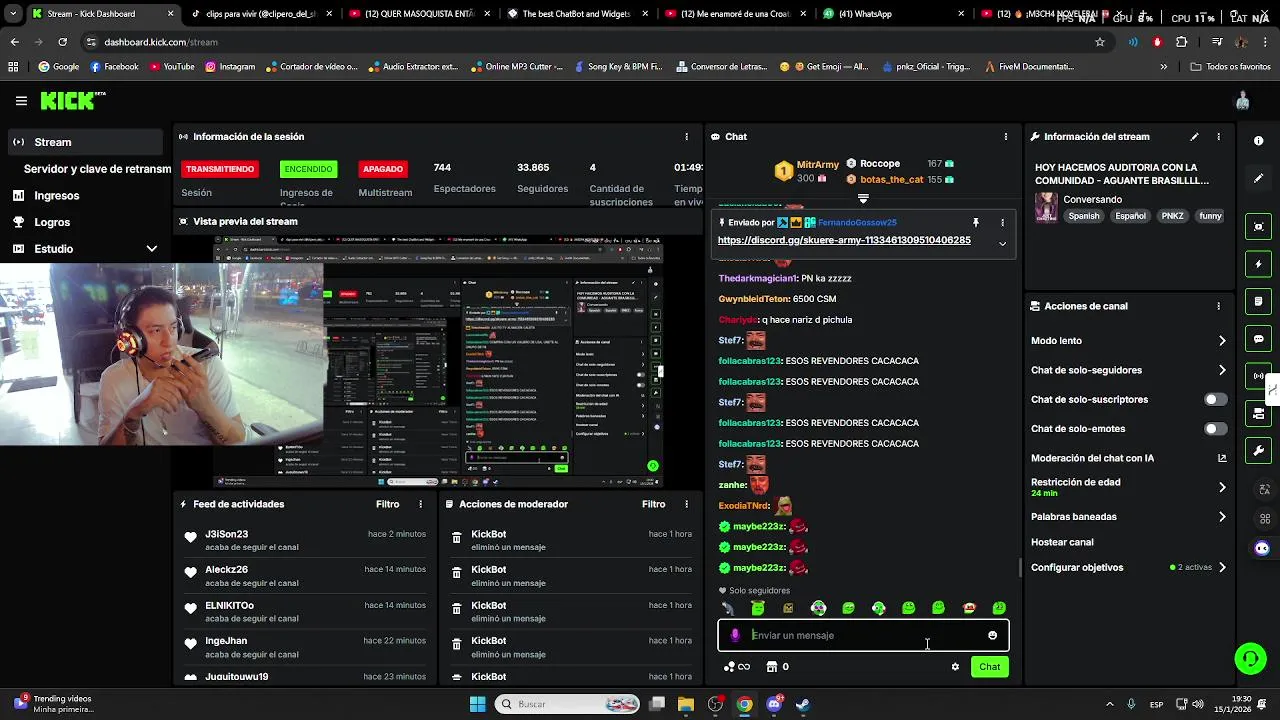The image size is (1280, 720).
Task: Open Ingresos in the sidebar
Action: tap(56, 196)
